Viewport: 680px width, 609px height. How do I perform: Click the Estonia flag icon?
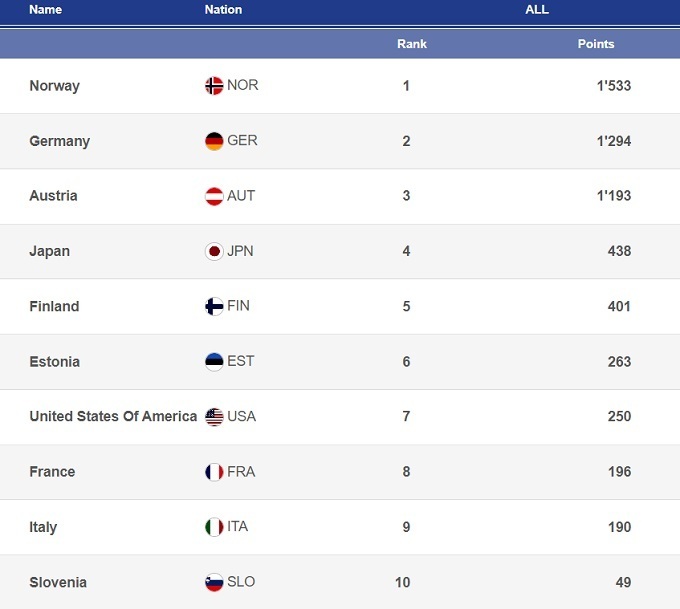point(214,361)
